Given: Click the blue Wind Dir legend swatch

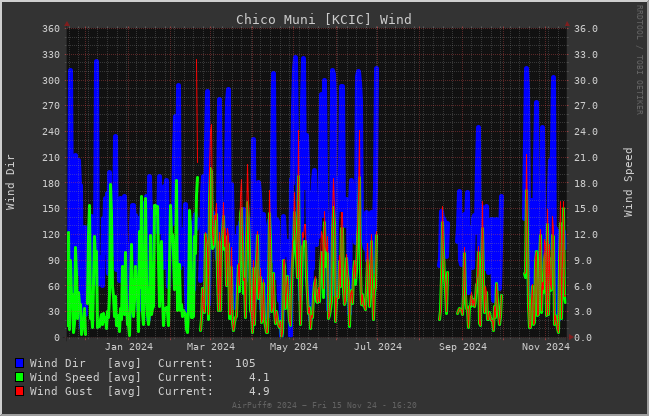Looking at the screenshot, I should coord(19,363).
